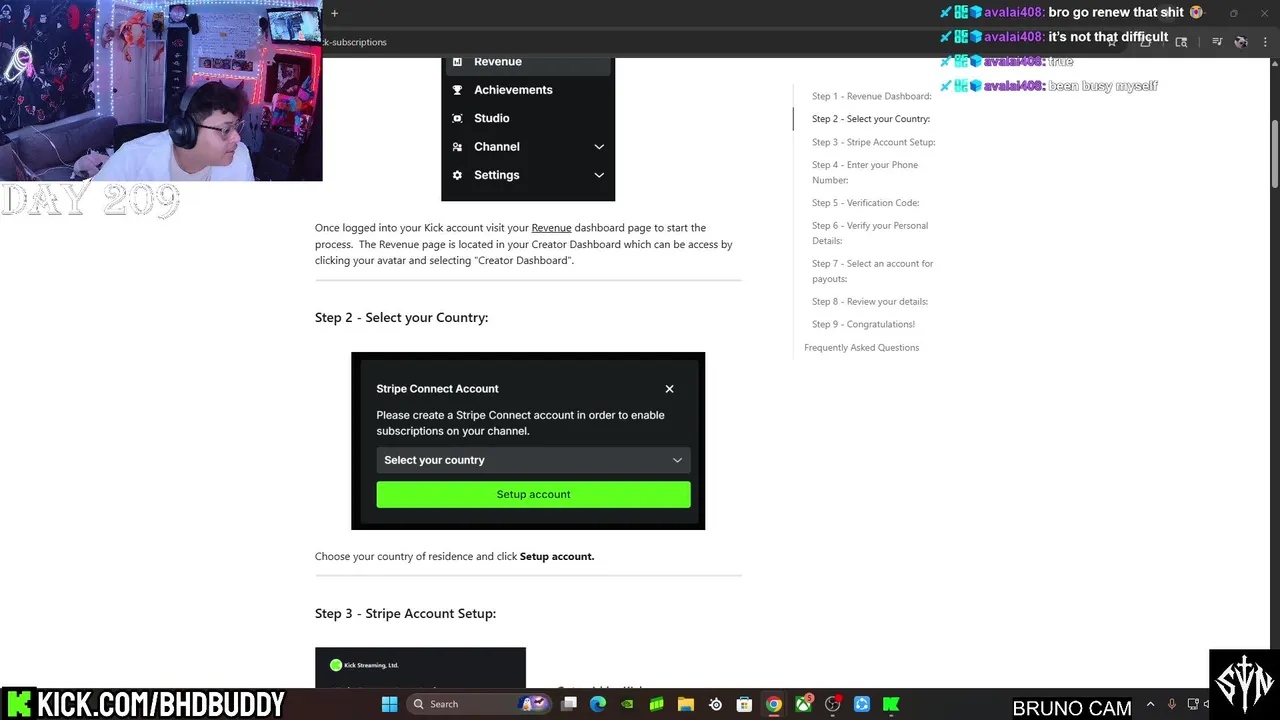1280x720 pixels.
Task: Click the green Setup account button
Action: [533, 494]
